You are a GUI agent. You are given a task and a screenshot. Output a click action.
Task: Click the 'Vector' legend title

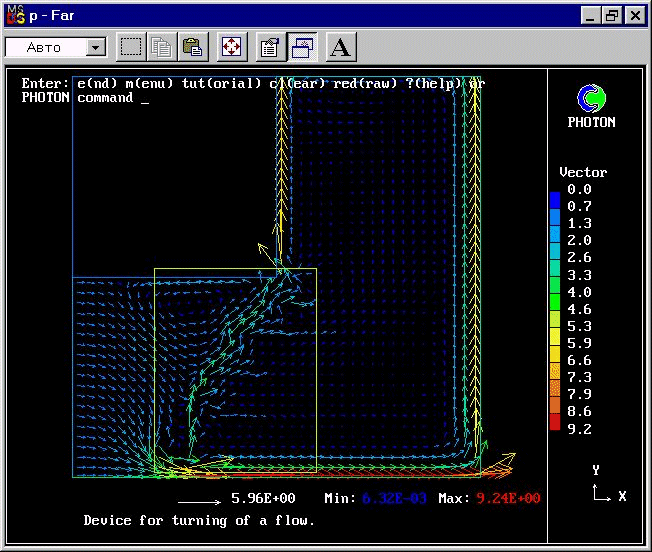pos(582,172)
